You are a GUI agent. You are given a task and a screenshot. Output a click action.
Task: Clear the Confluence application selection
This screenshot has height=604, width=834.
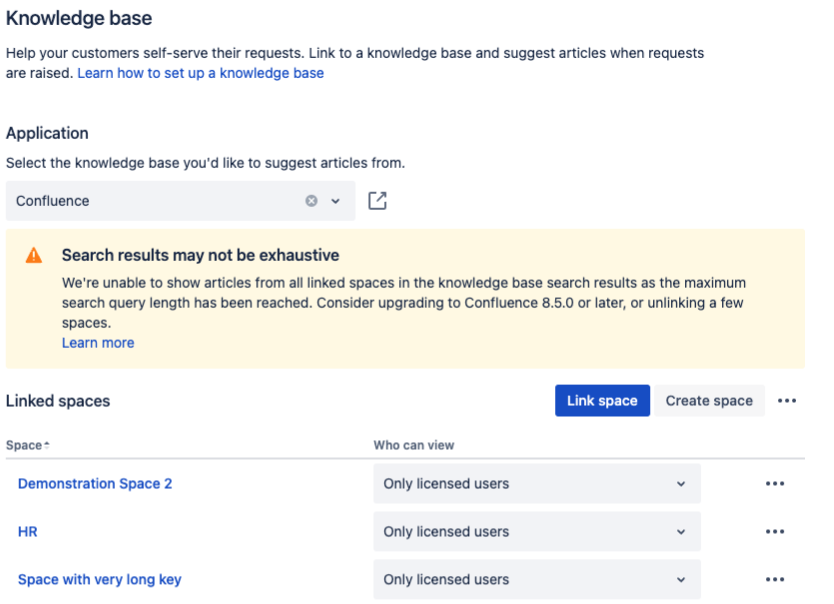click(x=312, y=201)
